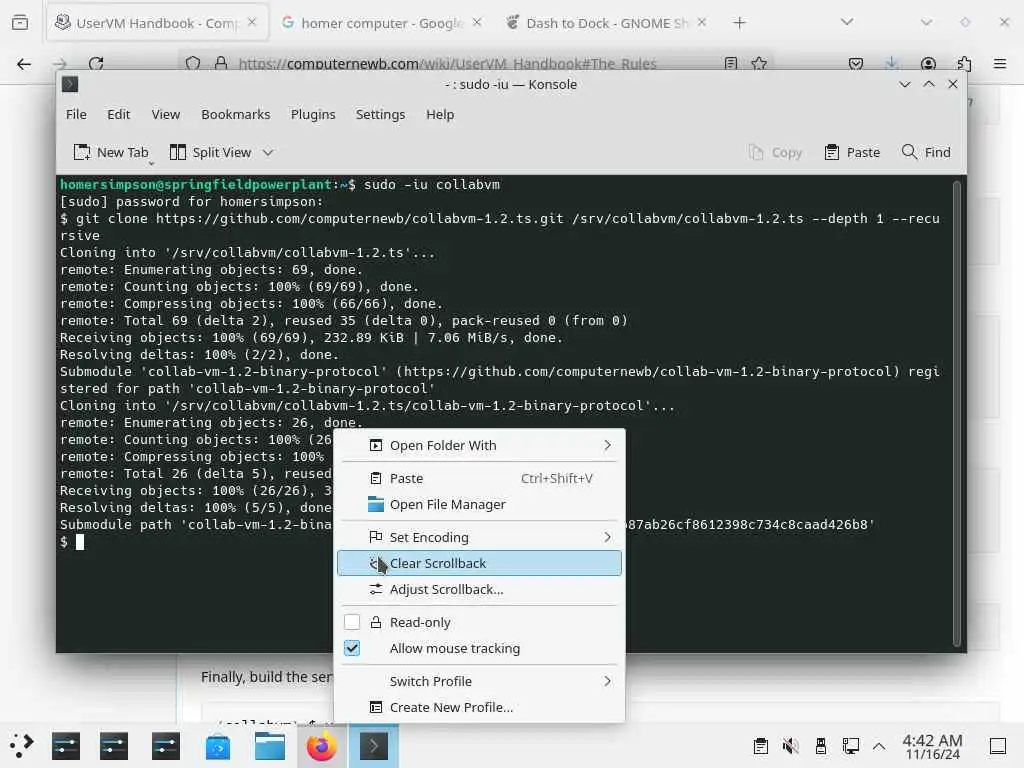1024x768 pixels.
Task: Switch to homer computer Google tab
Action: click(x=381, y=23)
